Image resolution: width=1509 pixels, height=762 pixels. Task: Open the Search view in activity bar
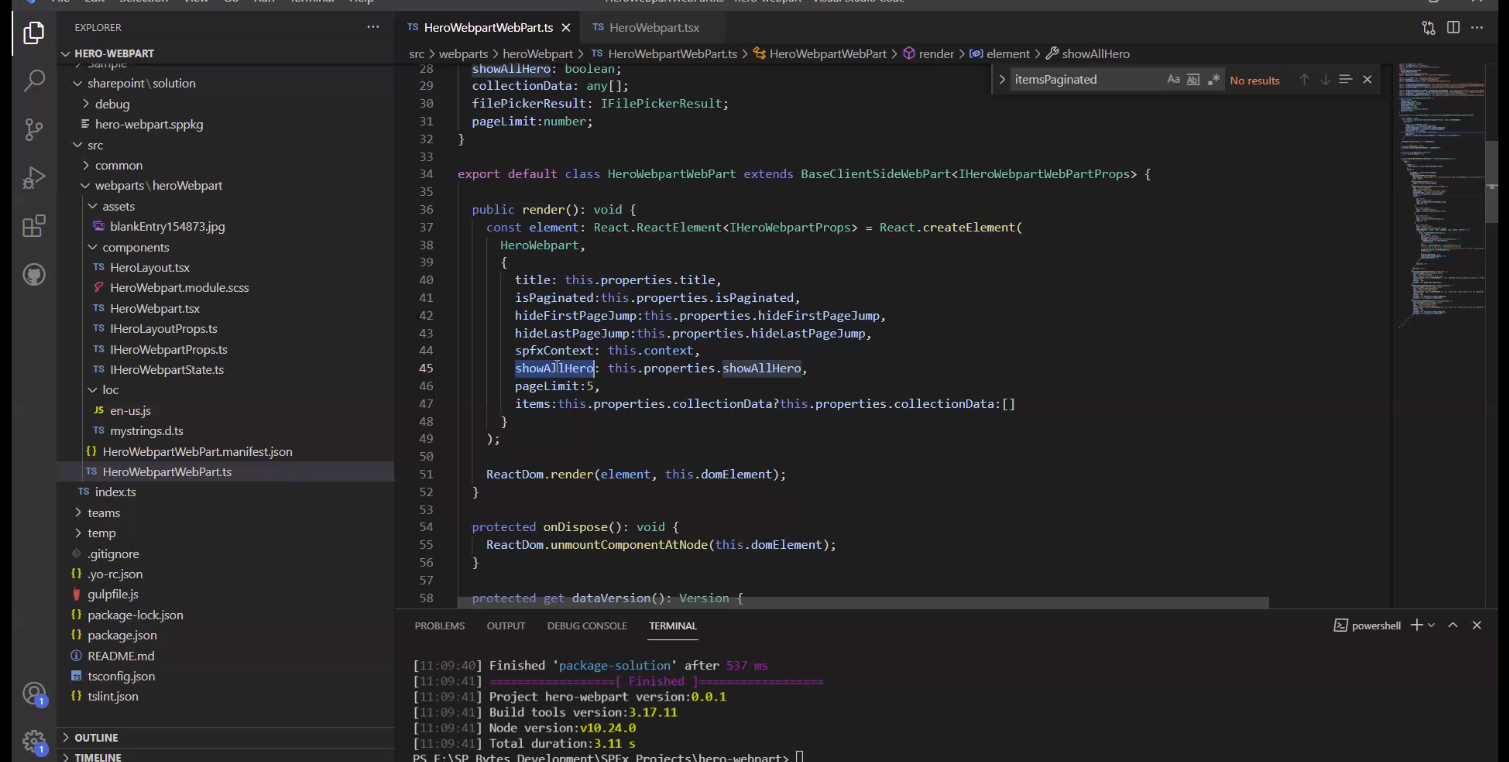(34, 81)
